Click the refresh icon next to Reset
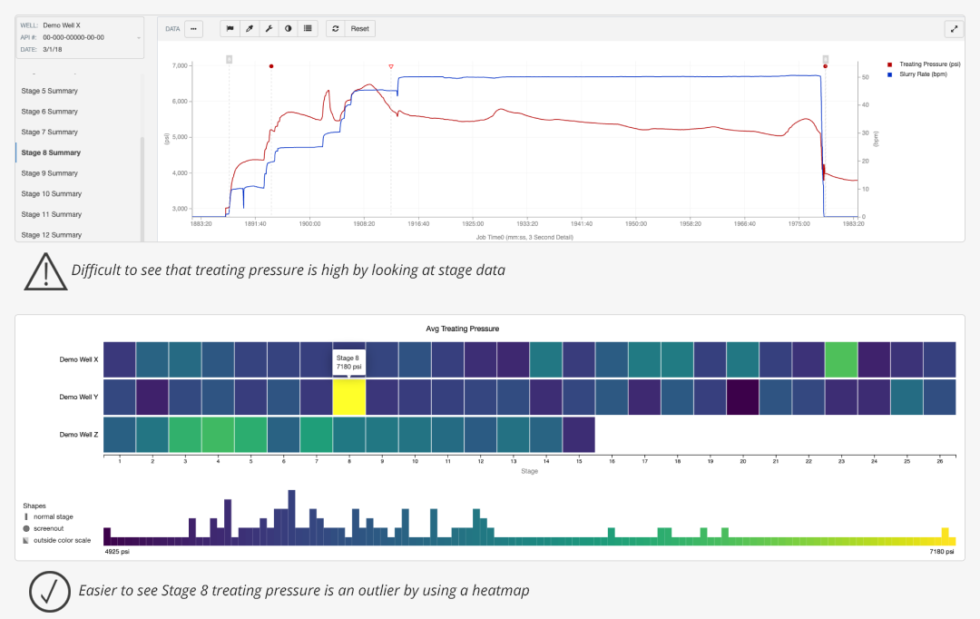 (x=336, y=28)
